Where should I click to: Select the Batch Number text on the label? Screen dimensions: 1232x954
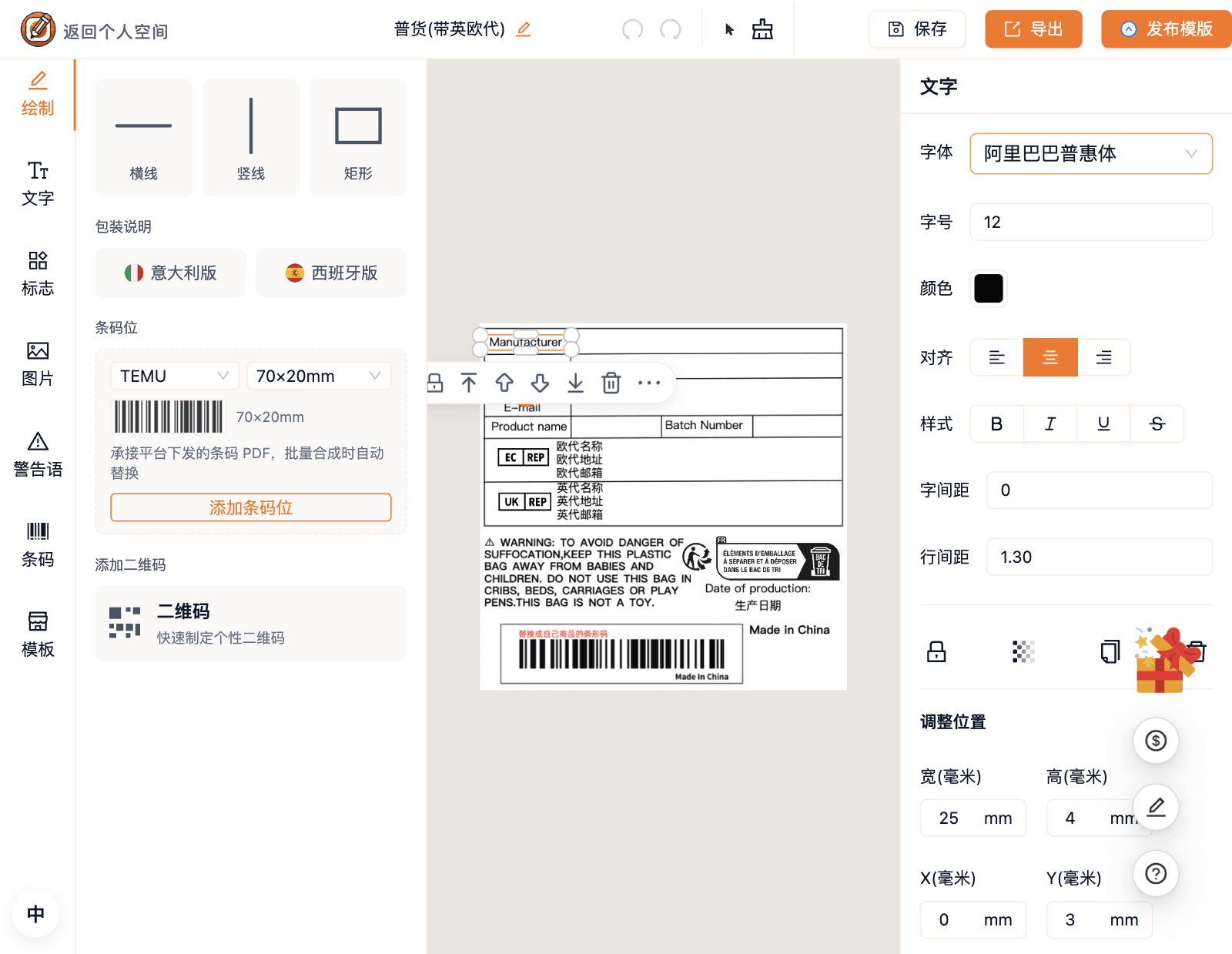704,425
